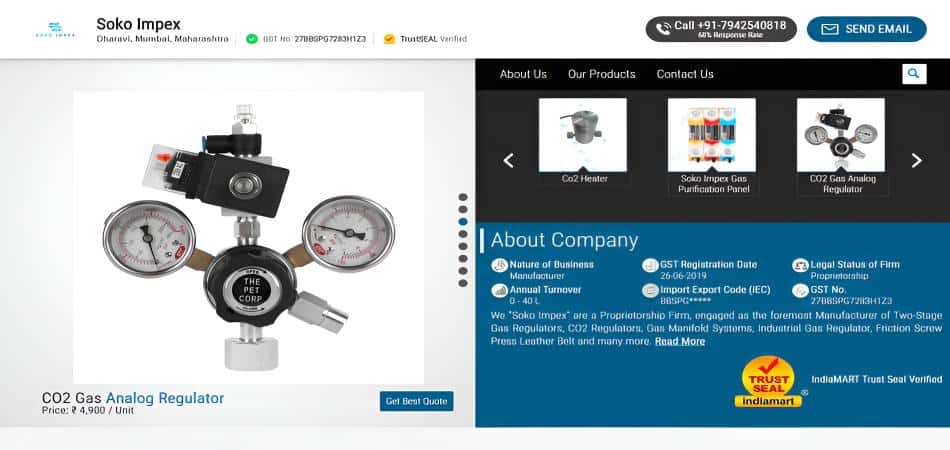Open the About Us menu item
950x450 pixels.
tap(523, 74)
